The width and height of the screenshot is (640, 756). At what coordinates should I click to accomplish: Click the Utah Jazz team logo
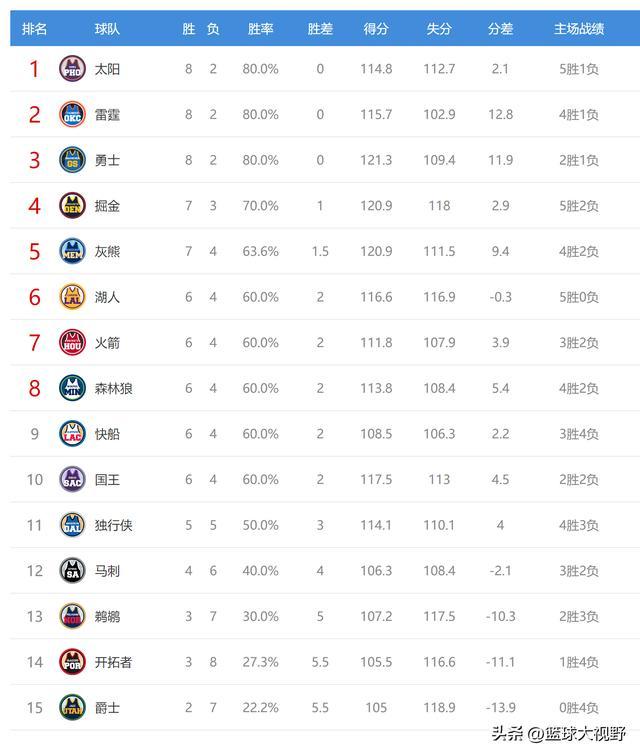click(x=72, y=707)
